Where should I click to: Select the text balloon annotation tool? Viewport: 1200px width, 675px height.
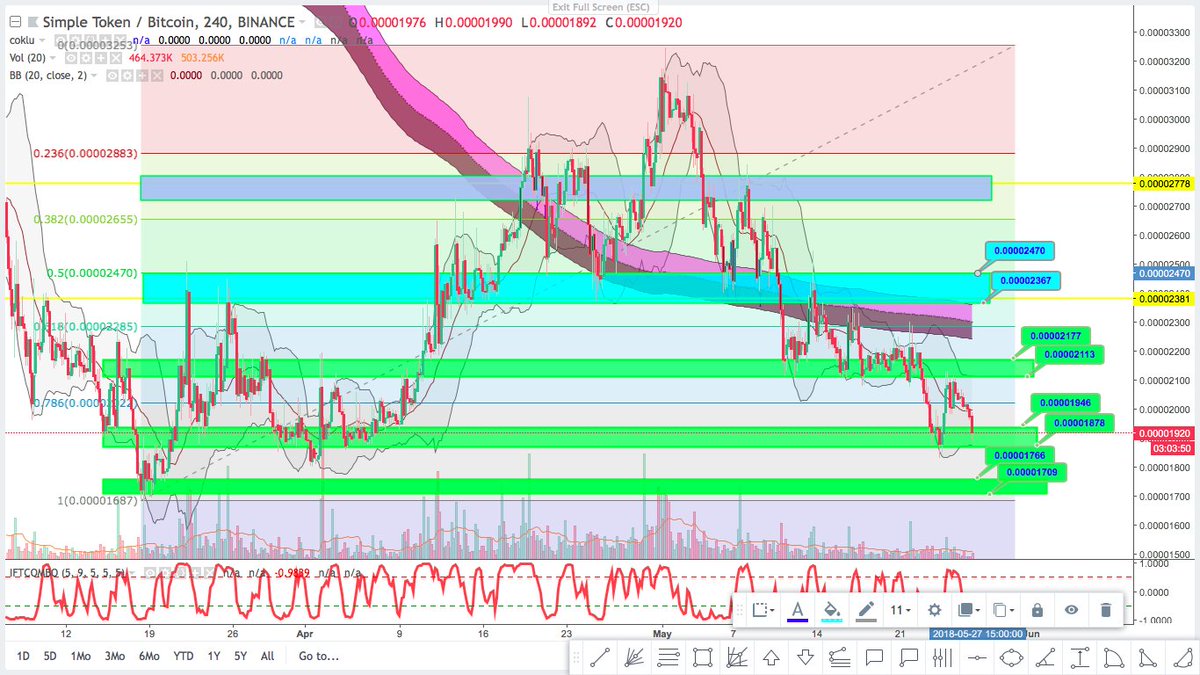[x=873, y=657]
